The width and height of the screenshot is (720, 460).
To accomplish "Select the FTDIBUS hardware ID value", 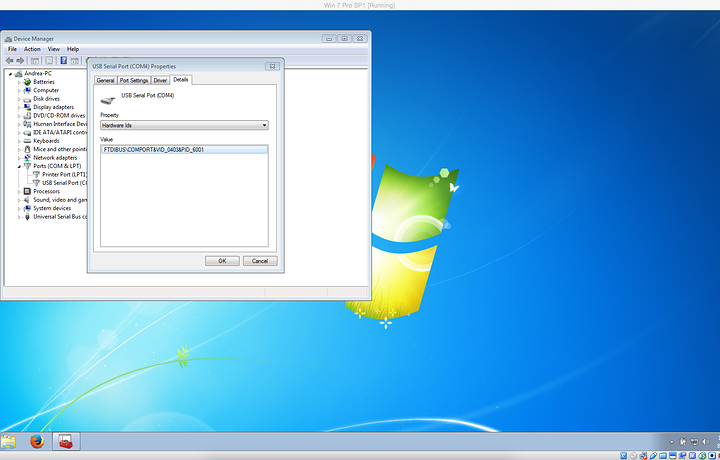I will (x=184, y=150).
